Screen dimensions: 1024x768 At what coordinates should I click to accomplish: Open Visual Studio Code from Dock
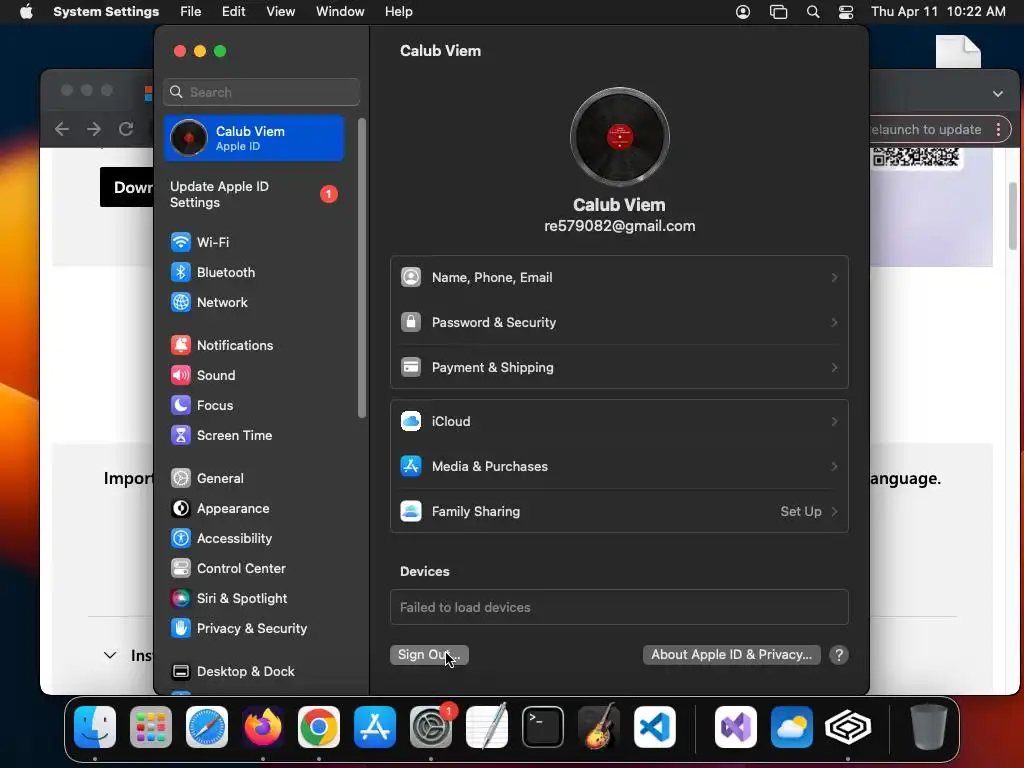(655, 727)
